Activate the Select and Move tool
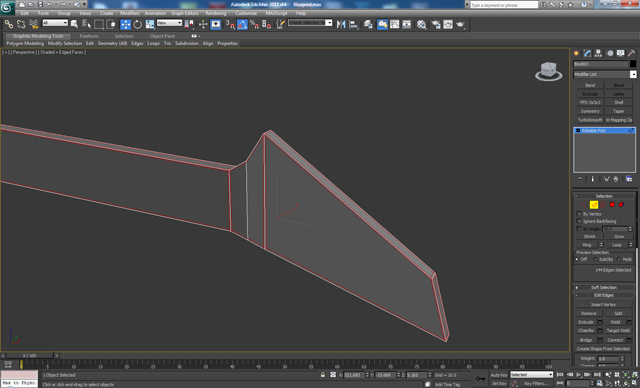 point(126,24)
